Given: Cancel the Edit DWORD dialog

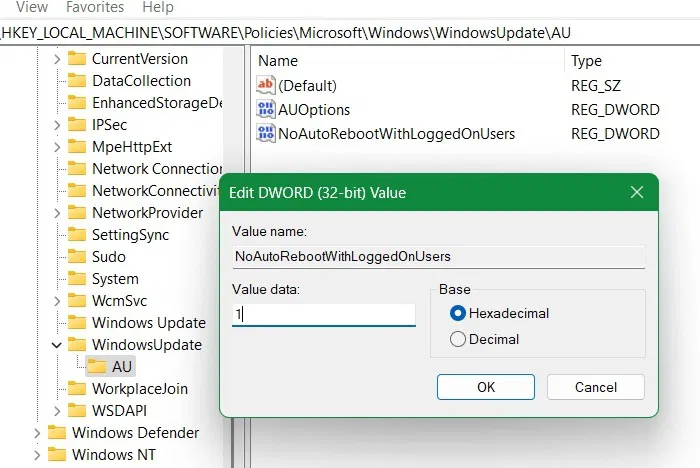Looking at the screenshot, I should pos(596,387).
